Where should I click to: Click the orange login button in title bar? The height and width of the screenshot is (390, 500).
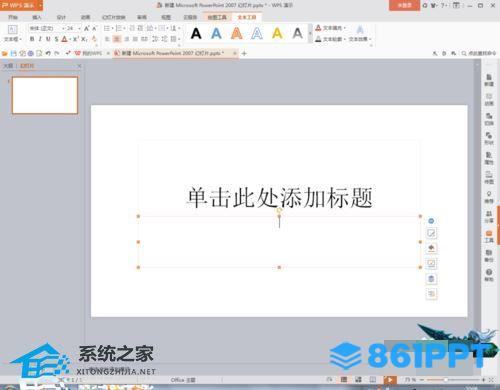404,5
